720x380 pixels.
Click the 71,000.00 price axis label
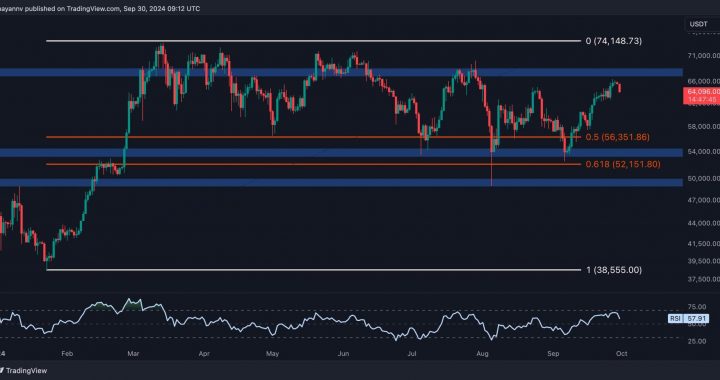pos(703,56)
